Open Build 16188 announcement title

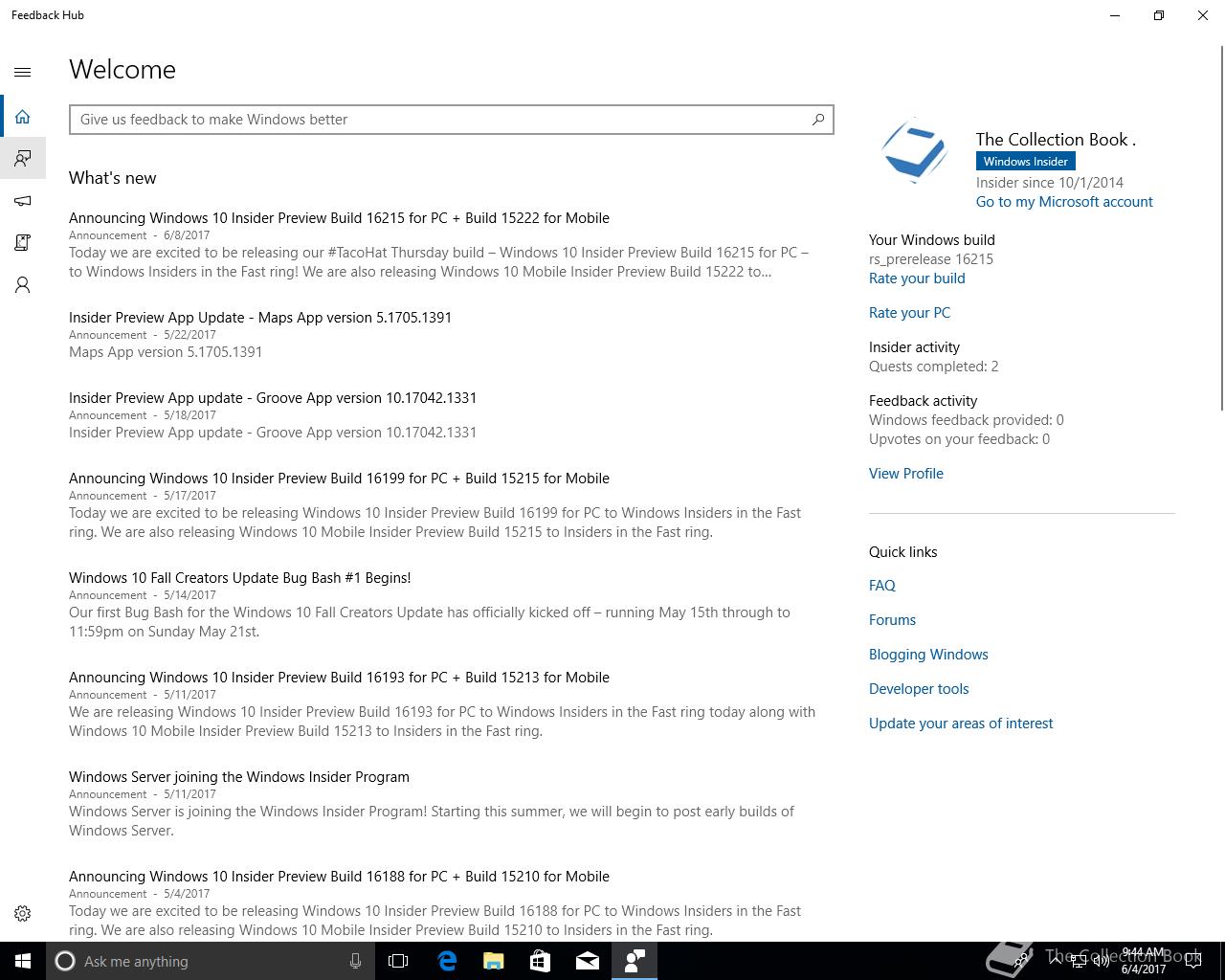pos(339,877)
